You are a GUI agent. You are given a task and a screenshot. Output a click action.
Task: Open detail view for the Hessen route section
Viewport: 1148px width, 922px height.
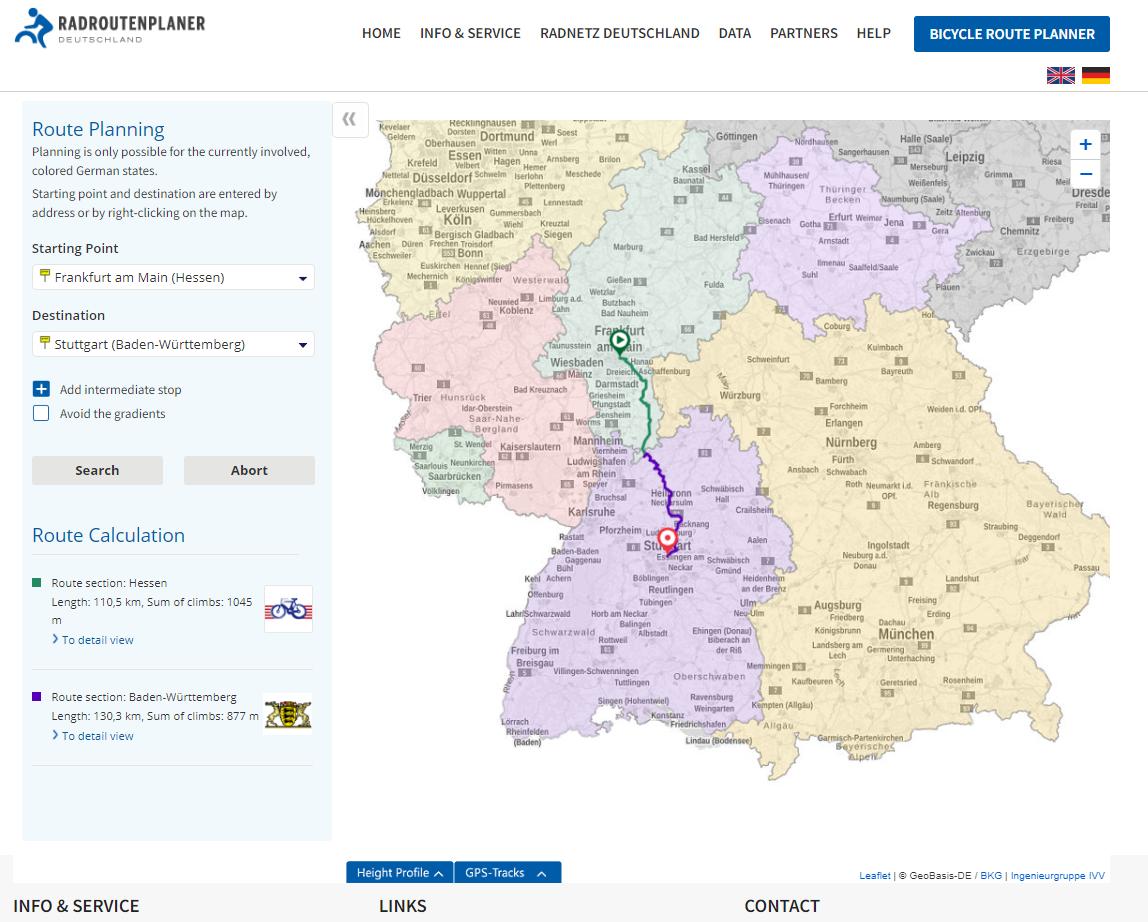[x=95, y=640]
